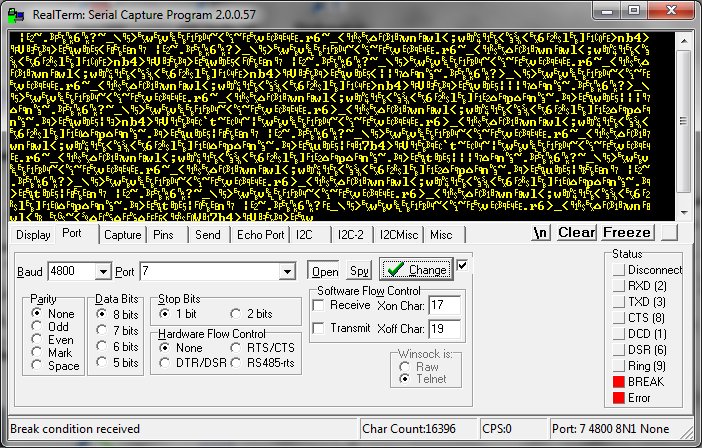Open the I2CMisc tab
This screenshot has width=702, height=448.
398,235
